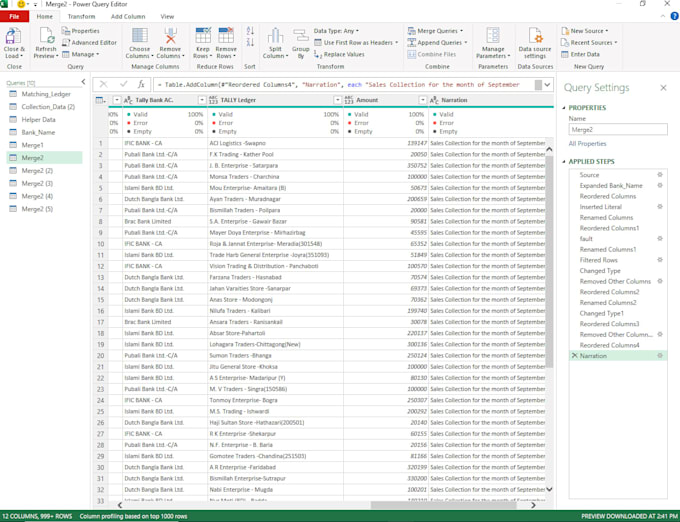Click Close & Load icon
This screenshot has height=522, width=680.
click(13, 36)
